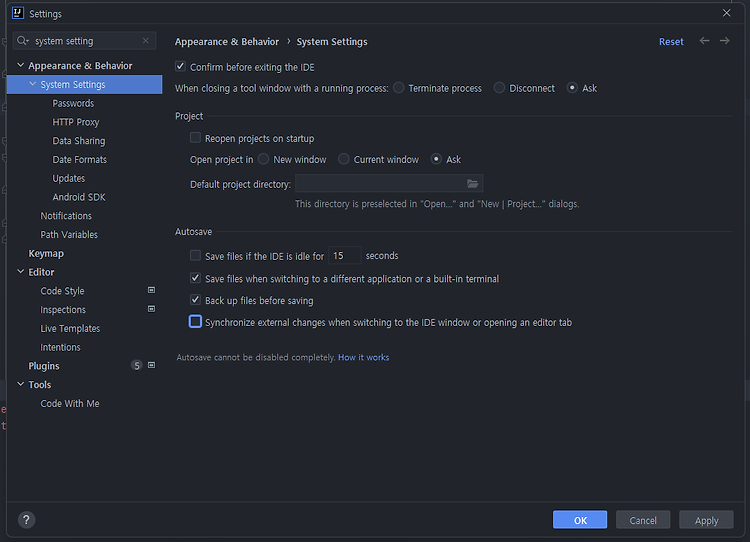Open search options via the magnifier icon
The height and width of the screenshot is (542, 750).
click(x=22, y=41)
